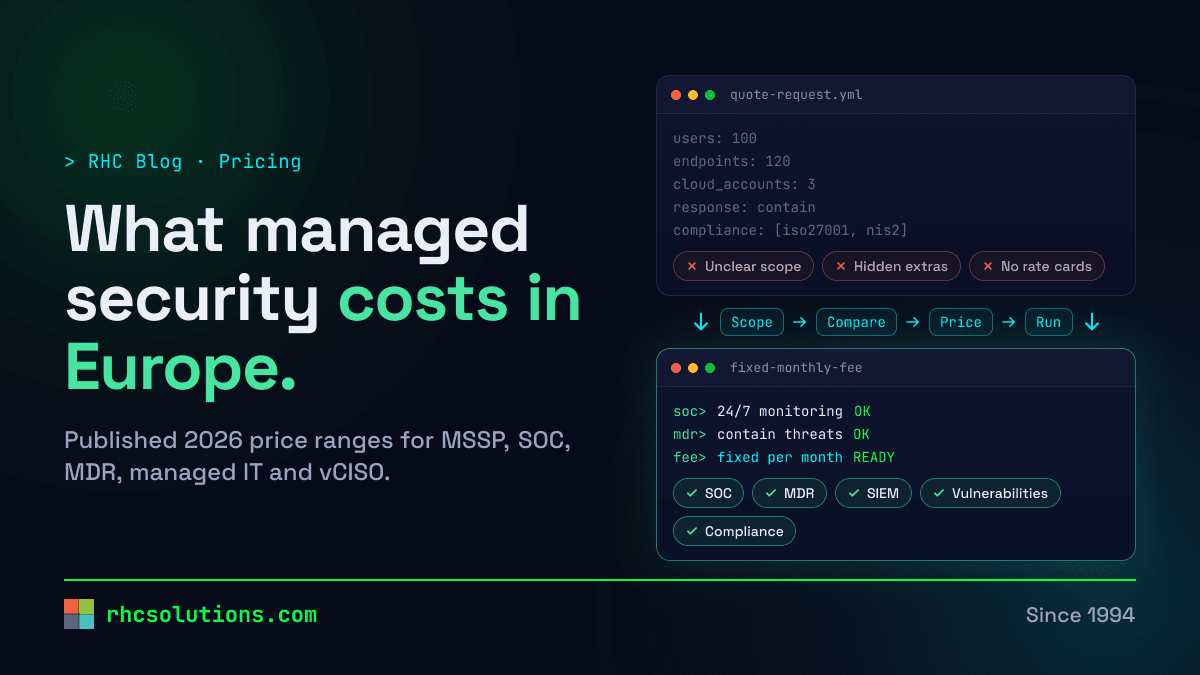Screen dimensions: 1200x675
Task: Click the red dot in quote-request.yml window
Action: 676,95
